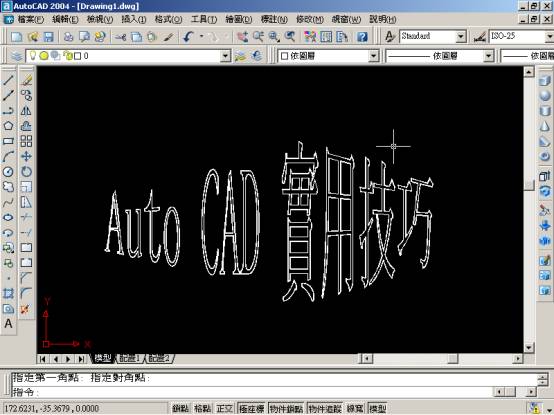Toggle 鎖點 snap mode in status bar
This screenshot has height=415, width=554.
[181, 409]
